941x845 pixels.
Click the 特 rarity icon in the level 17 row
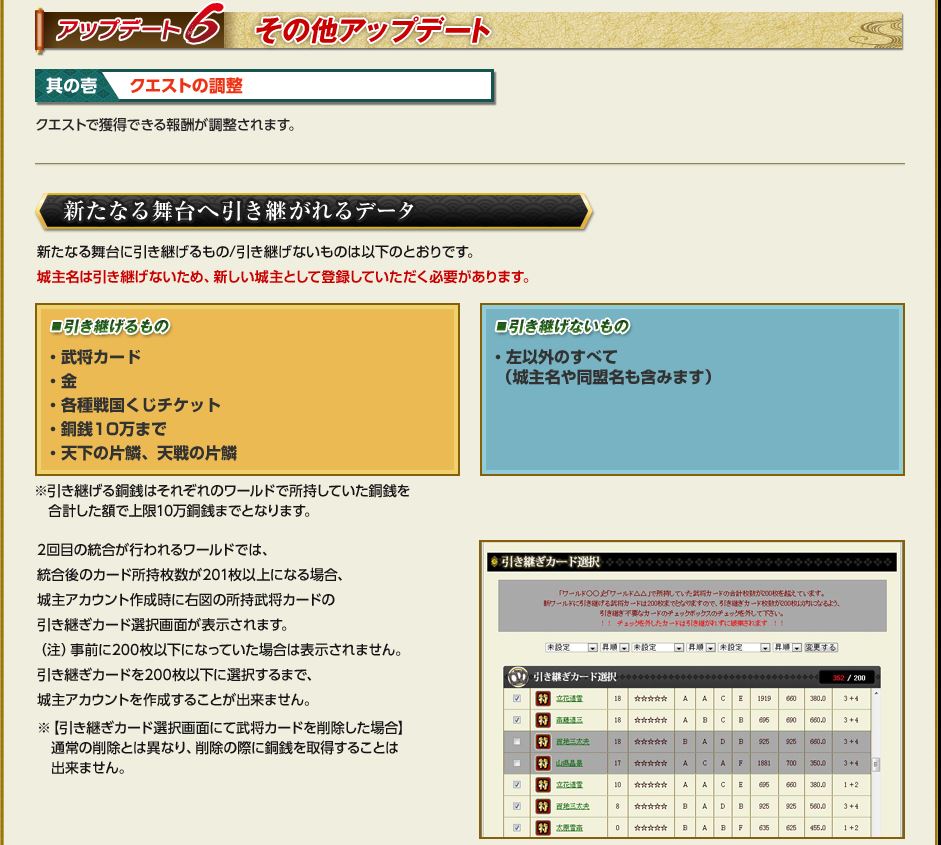click(x=543, y=763)
